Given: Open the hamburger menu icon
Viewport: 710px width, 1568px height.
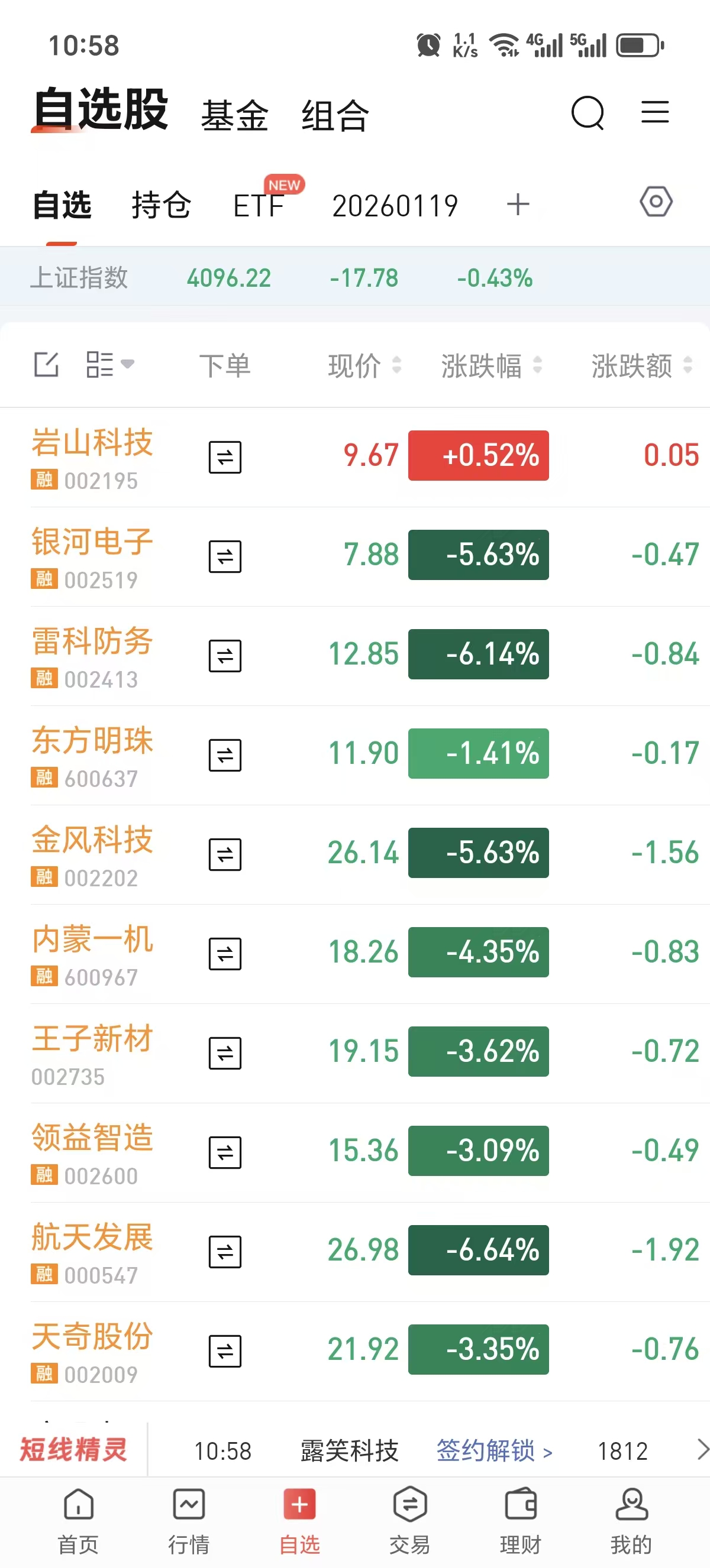Looking at the screenshot, I should 654,112.
